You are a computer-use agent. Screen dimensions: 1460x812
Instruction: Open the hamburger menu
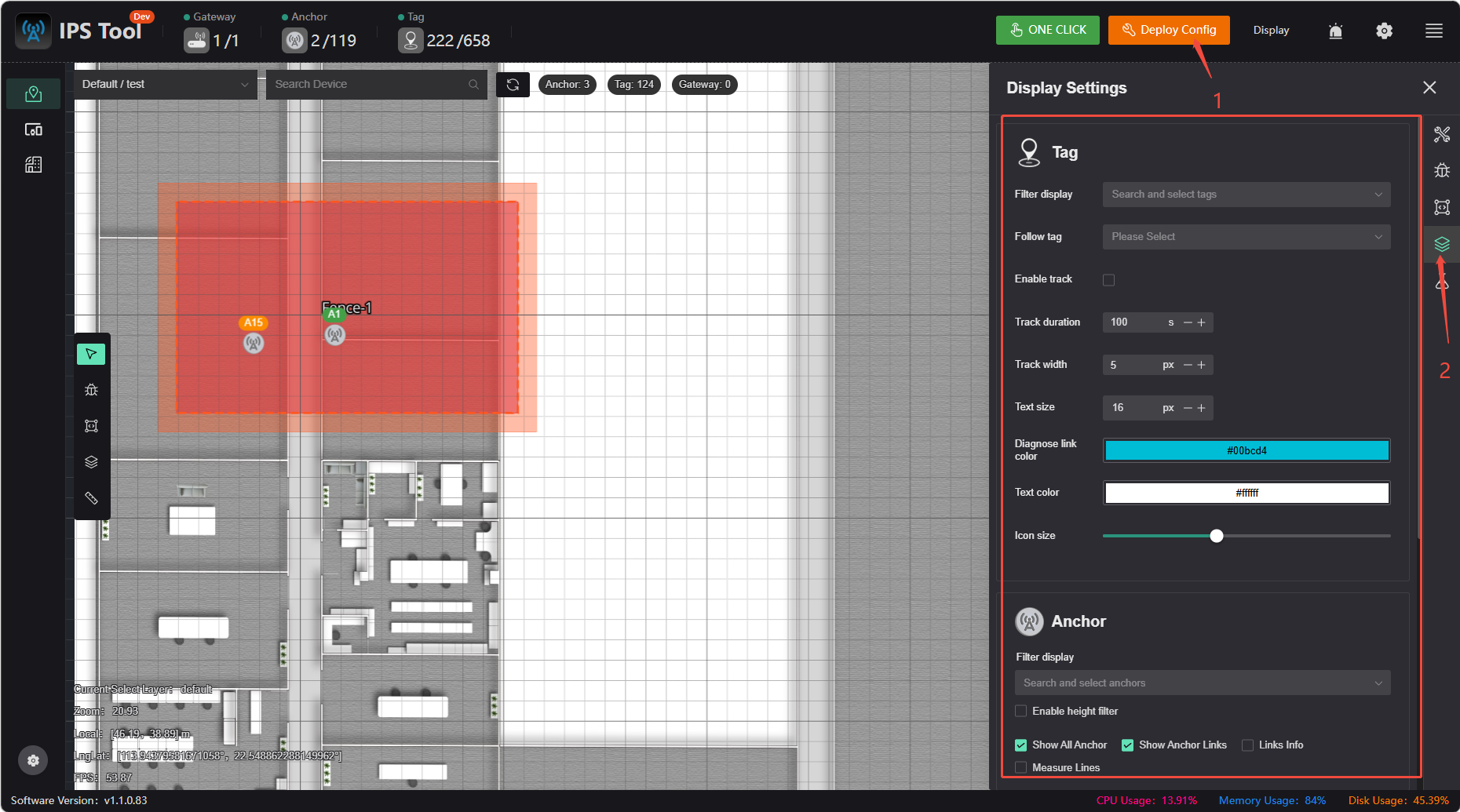pyautogui.click(x=1434, y=31)
